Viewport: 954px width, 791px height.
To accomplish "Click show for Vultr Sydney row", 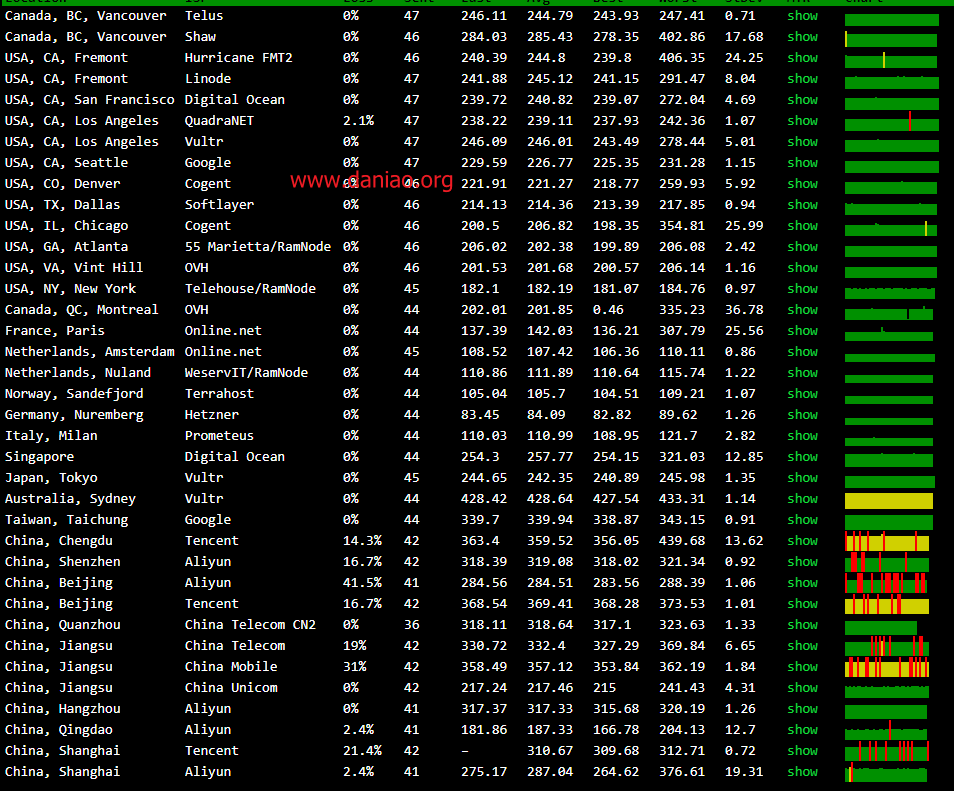I will click(803, 498).
